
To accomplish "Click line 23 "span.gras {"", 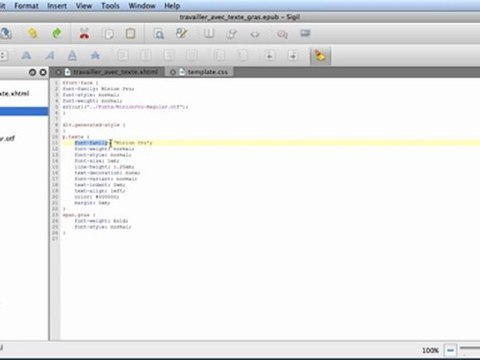I will tap(79, 215).
